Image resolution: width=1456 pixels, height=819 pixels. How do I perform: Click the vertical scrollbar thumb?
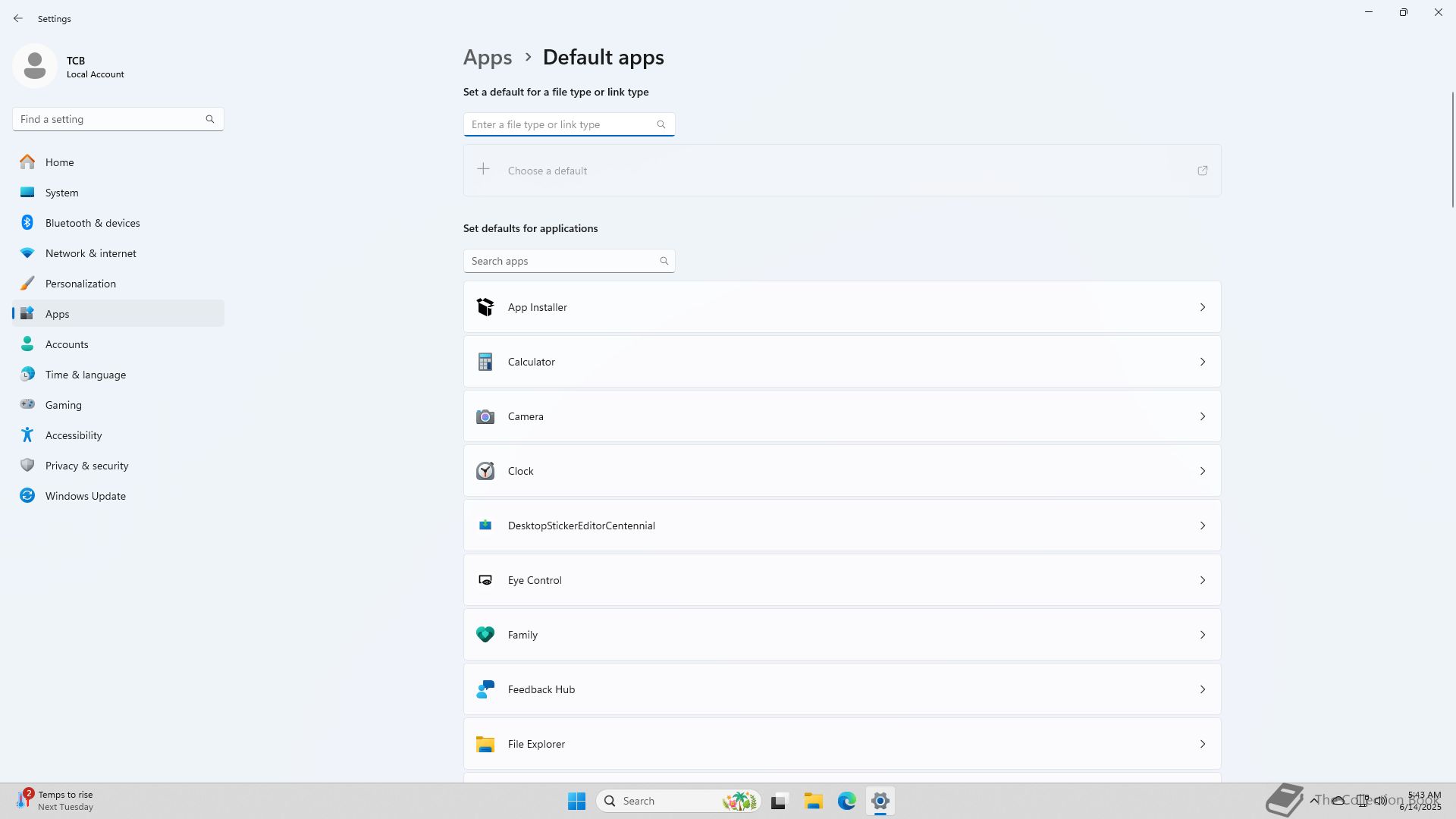(1452, 149)
